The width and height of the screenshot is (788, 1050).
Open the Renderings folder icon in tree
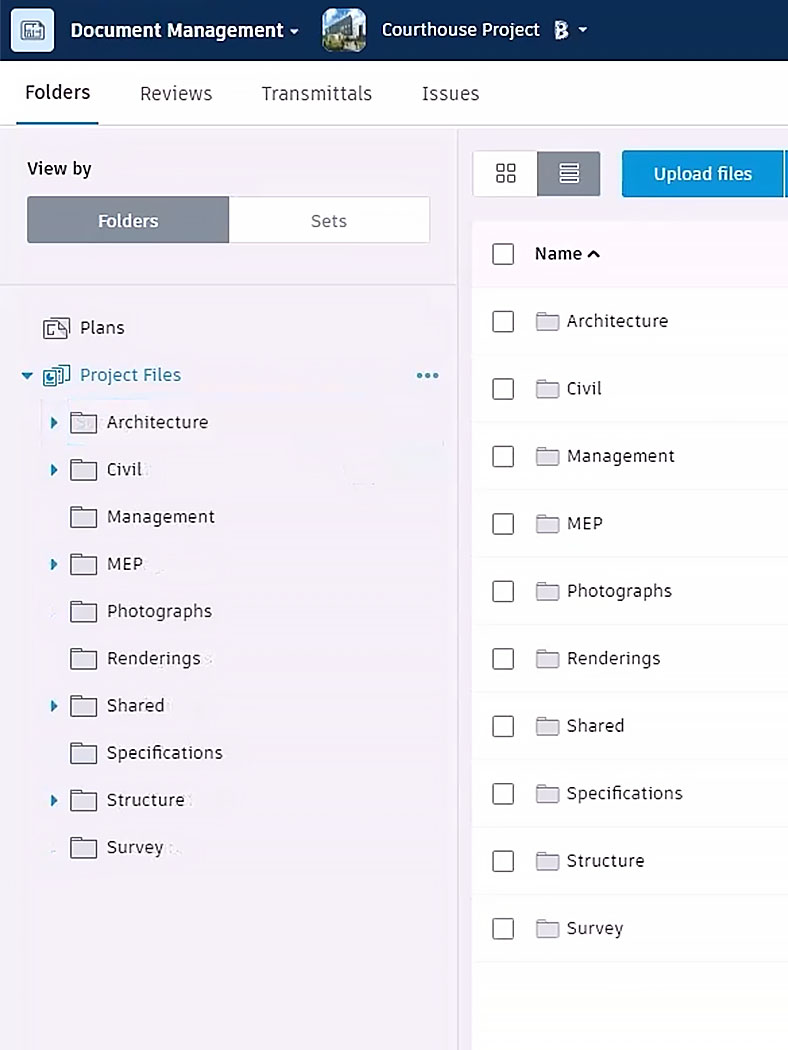tap(83, 659)
